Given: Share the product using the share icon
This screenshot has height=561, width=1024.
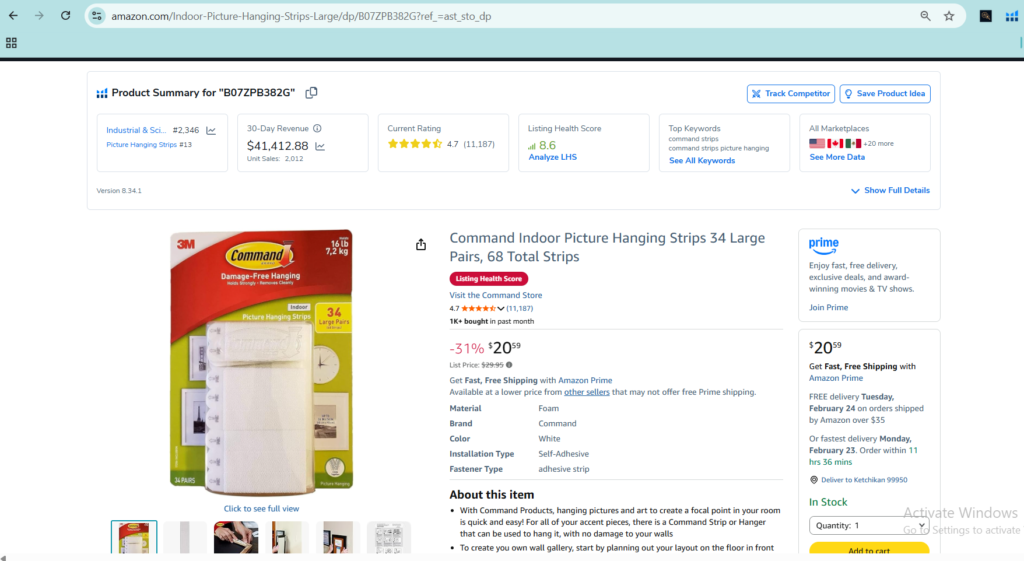Looking at the screenshot, I should (421, 244).
